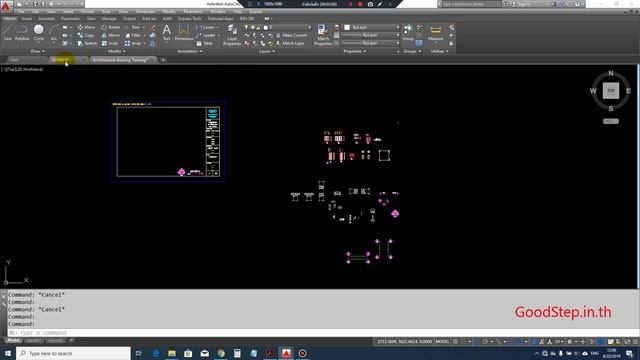The width and height of the screenshot is (640, 360).
Task: Click Match Properties tool
Action: [322, 34]
